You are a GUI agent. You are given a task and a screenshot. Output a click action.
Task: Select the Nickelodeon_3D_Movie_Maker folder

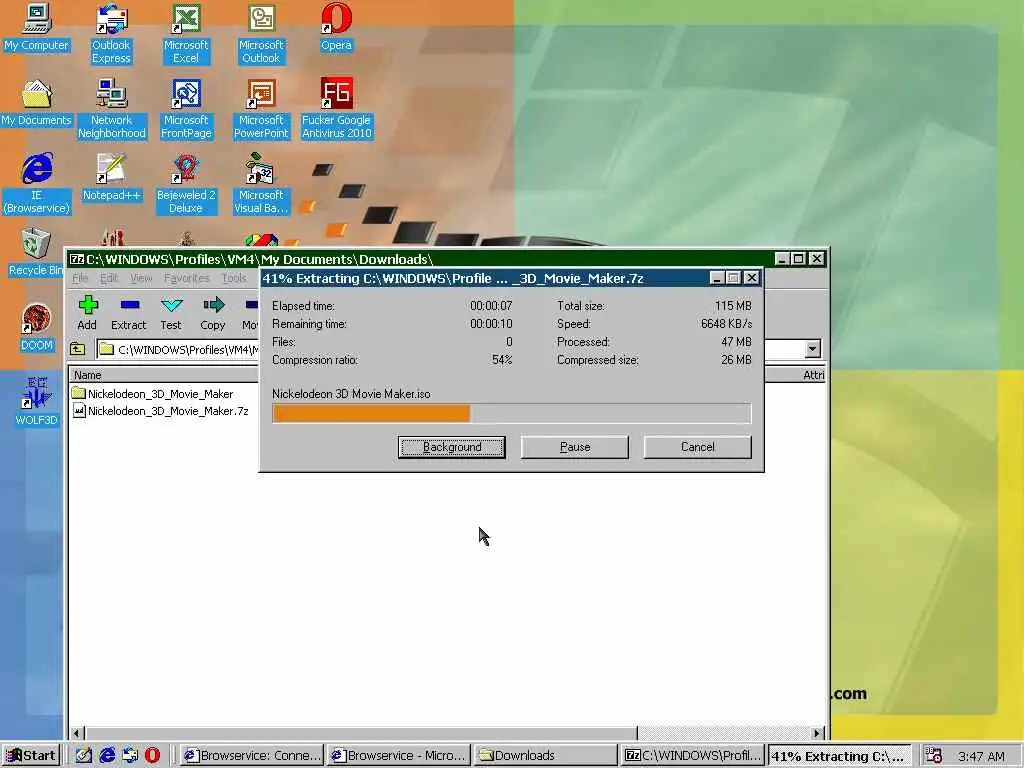click(153, 394)
